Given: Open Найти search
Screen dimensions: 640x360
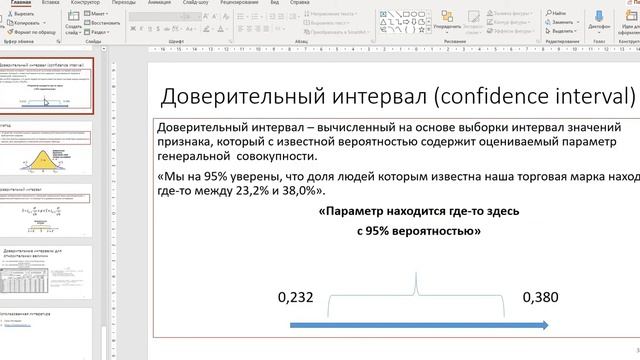Looking at the screenshot, I should 556,13.
